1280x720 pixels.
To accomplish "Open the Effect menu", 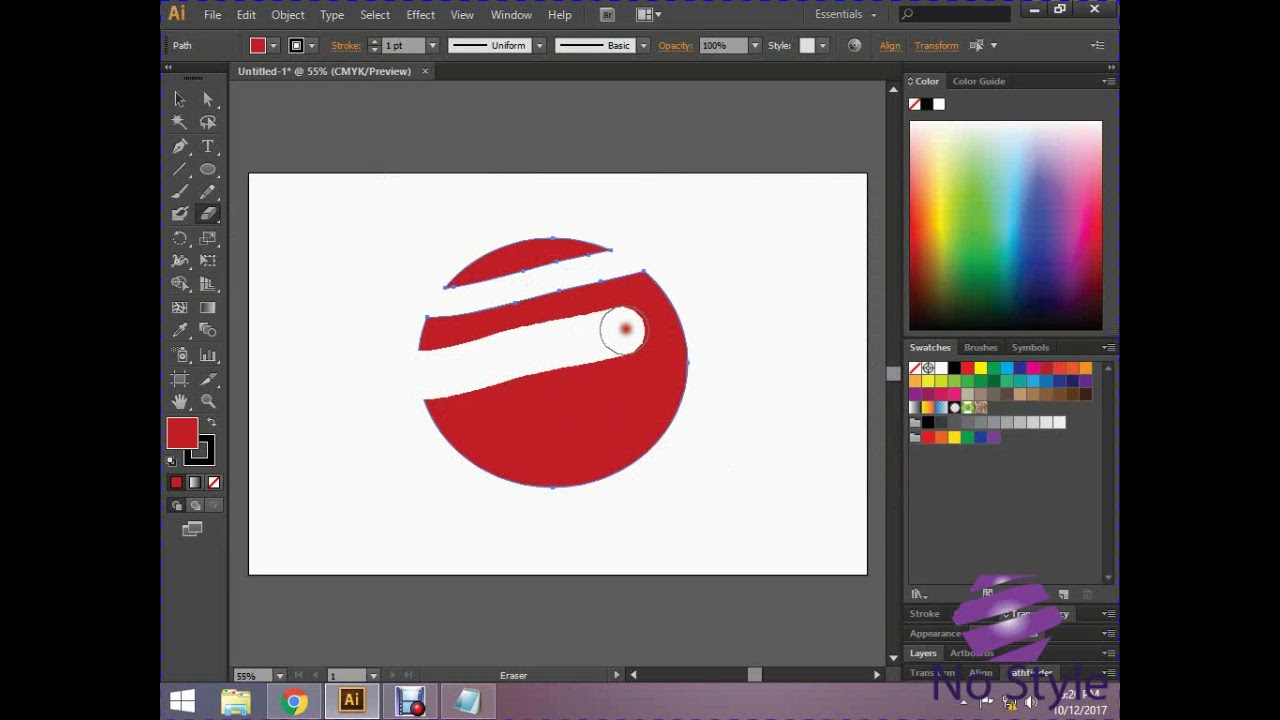I will coord(420,15).
